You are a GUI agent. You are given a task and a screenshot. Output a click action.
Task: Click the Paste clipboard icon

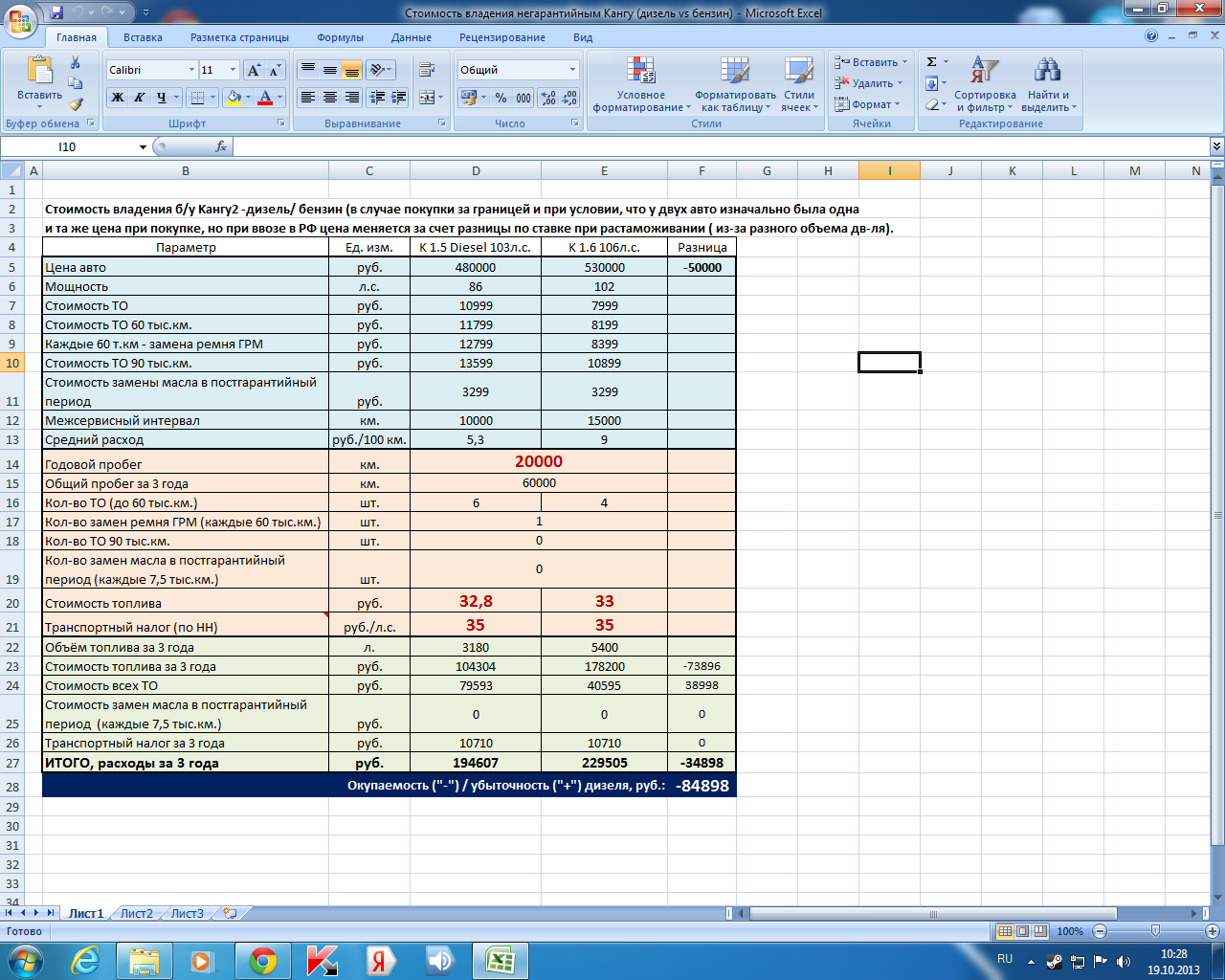pyautogui.click(x=40, y=71)
